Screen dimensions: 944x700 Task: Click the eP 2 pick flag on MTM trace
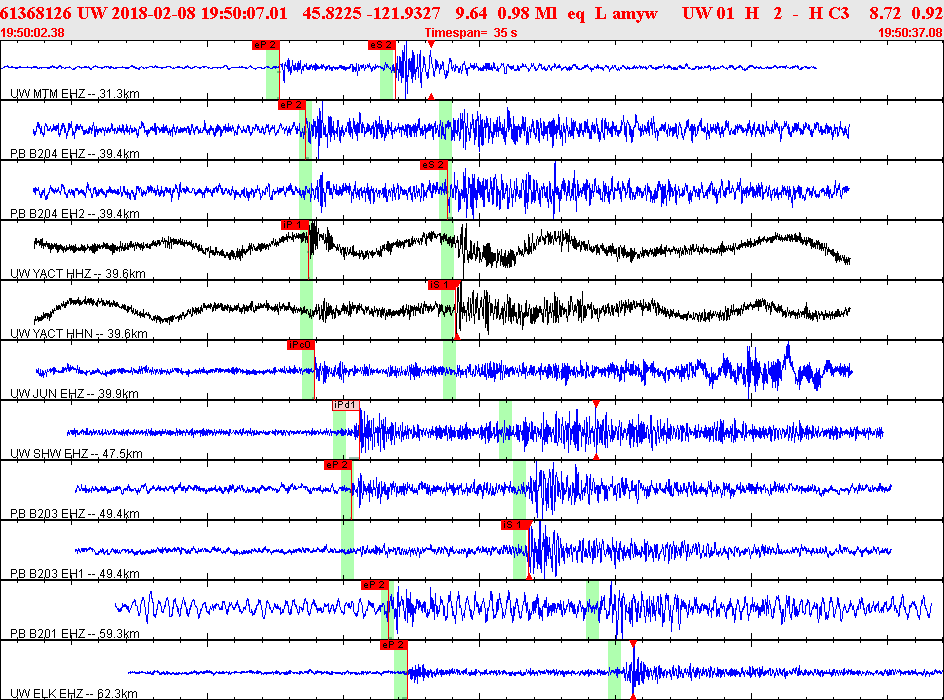point(266,45)
